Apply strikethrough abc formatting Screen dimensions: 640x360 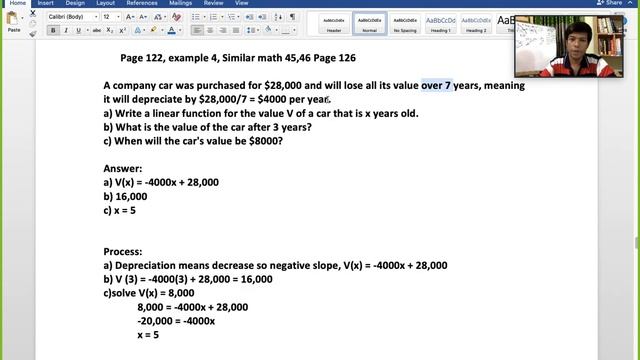[97, 30]
